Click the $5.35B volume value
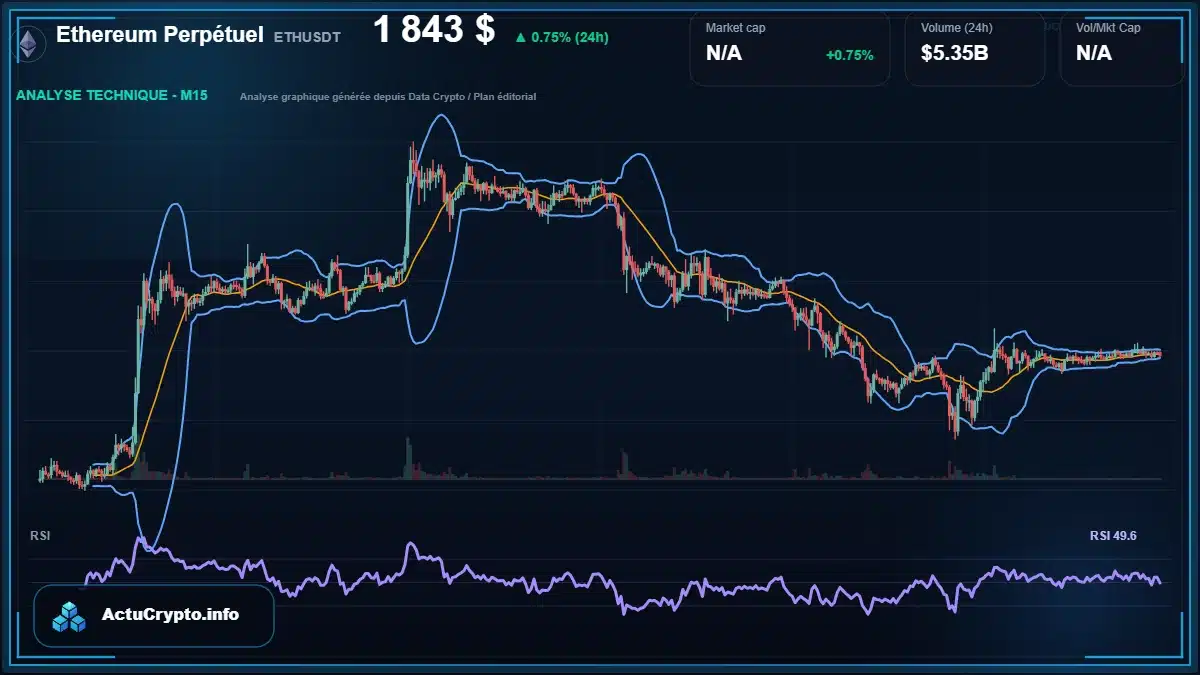 (955, 54)
